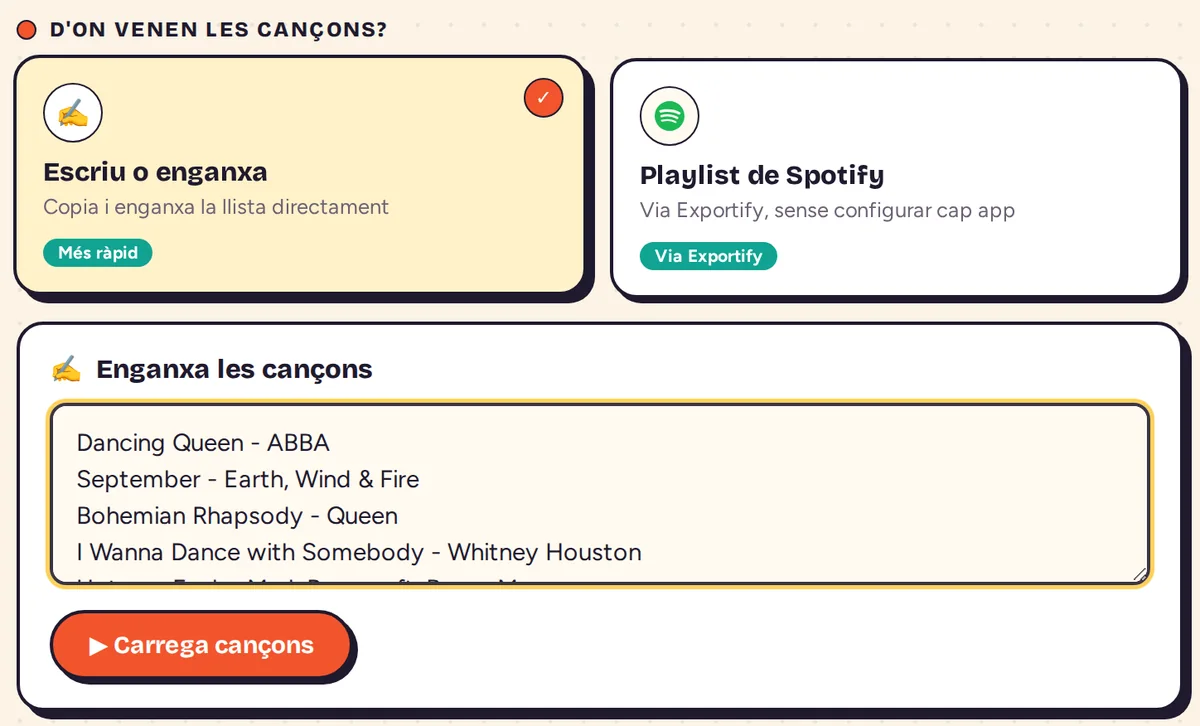Screen dimensions: 1200x726
Task: Click the Via Exportify badge
Action: [x=708, y=256]
